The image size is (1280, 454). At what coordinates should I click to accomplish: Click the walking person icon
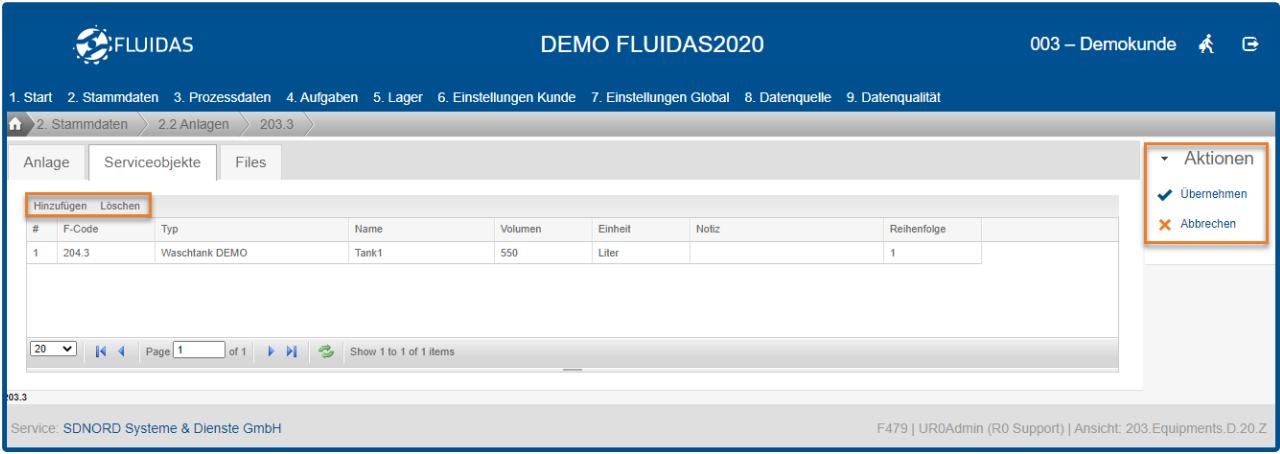1207,44
